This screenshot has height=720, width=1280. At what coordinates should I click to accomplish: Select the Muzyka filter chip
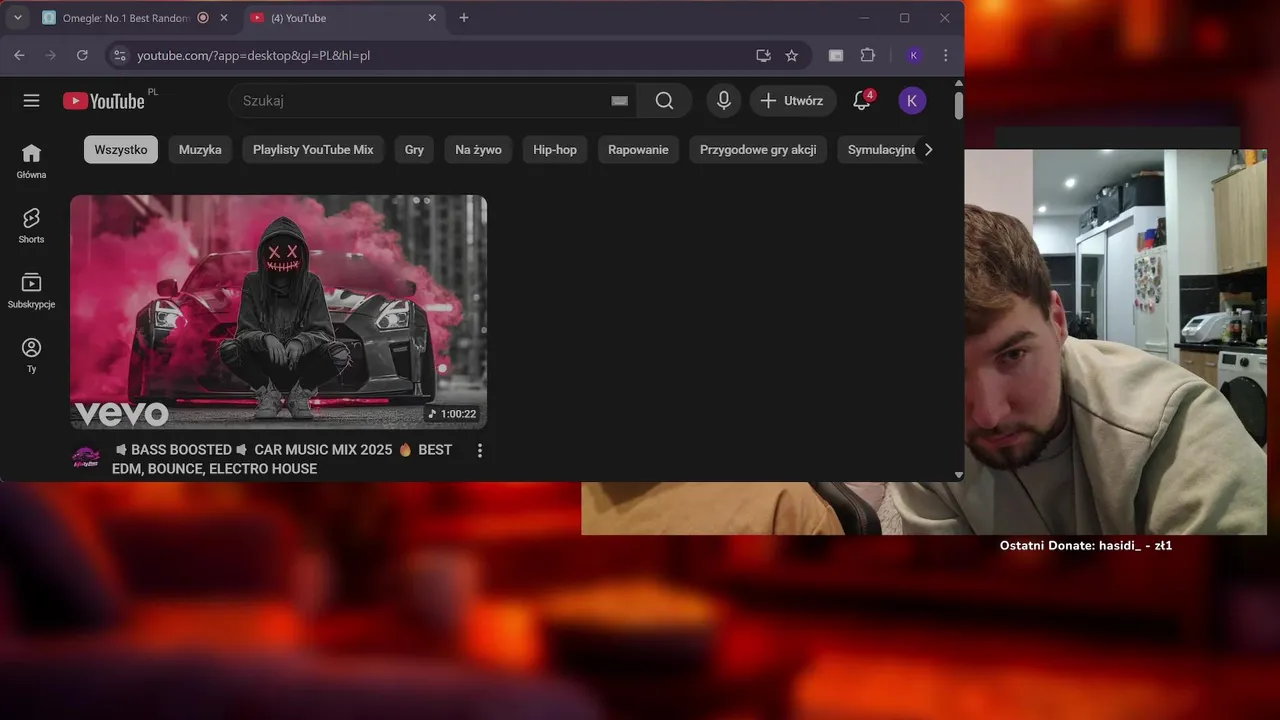[200, 150]
